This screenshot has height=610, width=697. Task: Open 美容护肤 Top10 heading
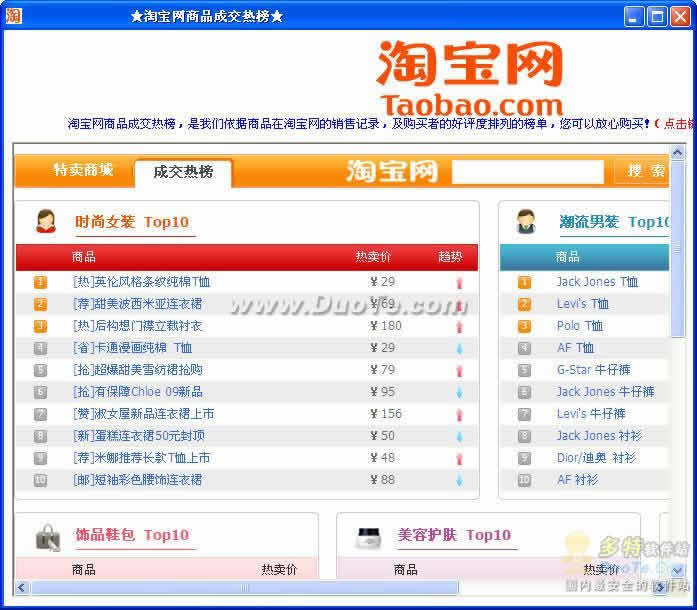click(454, 535)
